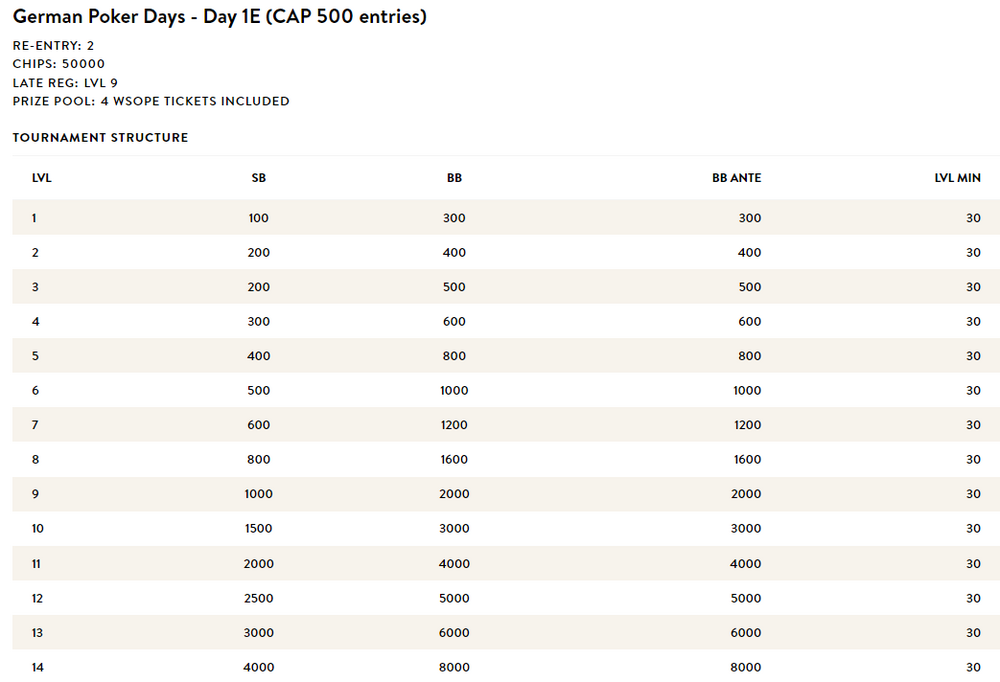Click the German Poker Days title heading
The width and height of the screenshot is (1000, 682).
(219, 17)
